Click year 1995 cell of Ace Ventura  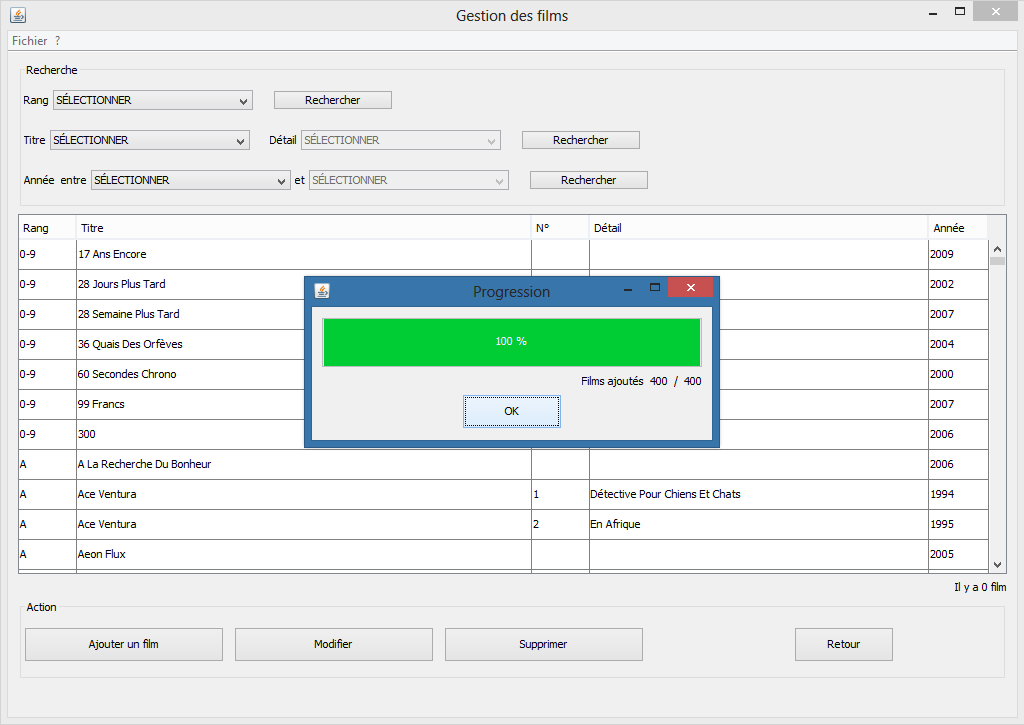click(x=958, y=524)
